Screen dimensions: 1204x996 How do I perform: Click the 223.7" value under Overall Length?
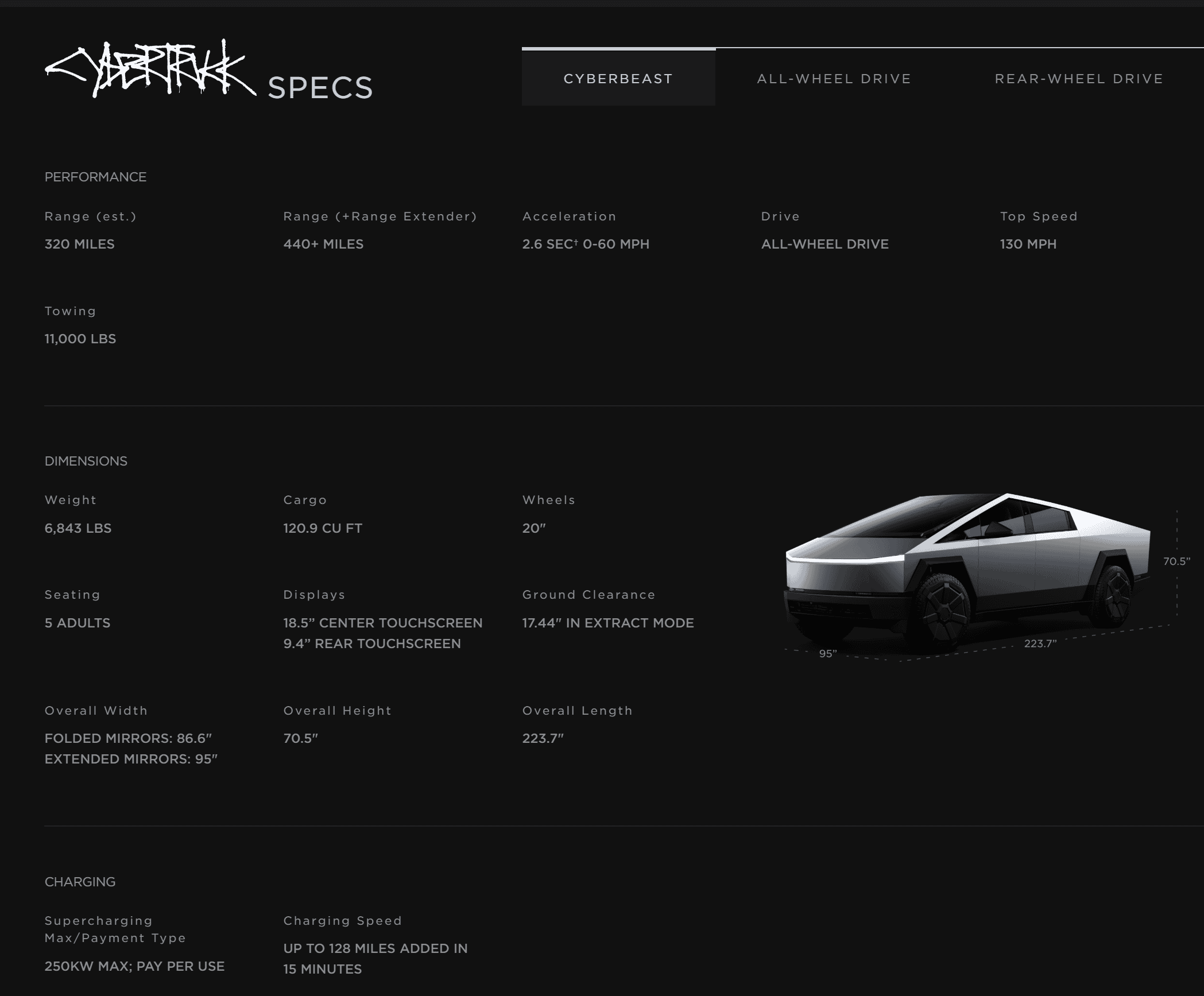click(x=543, y=738)
